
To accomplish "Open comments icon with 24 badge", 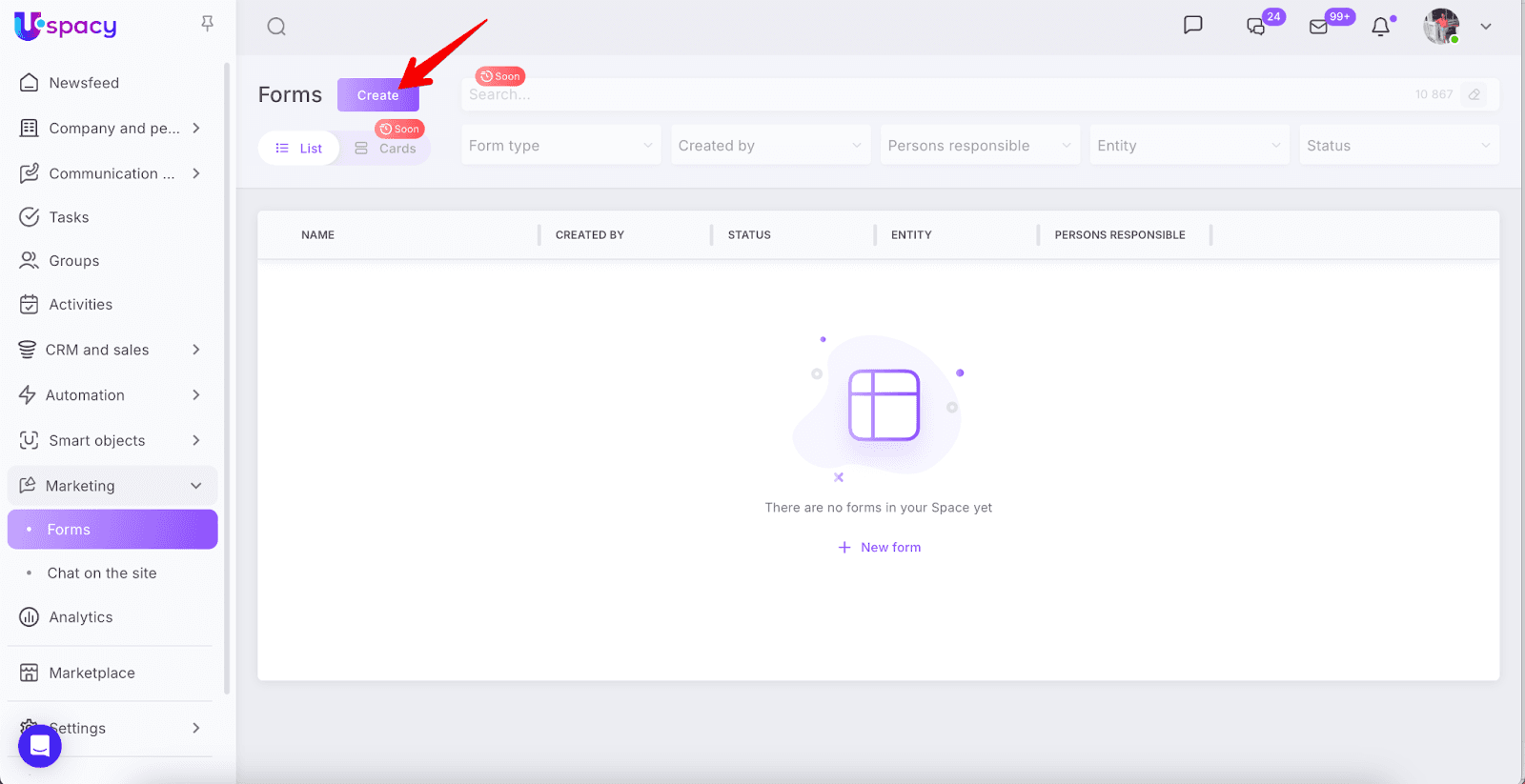I will [1257, 27].
